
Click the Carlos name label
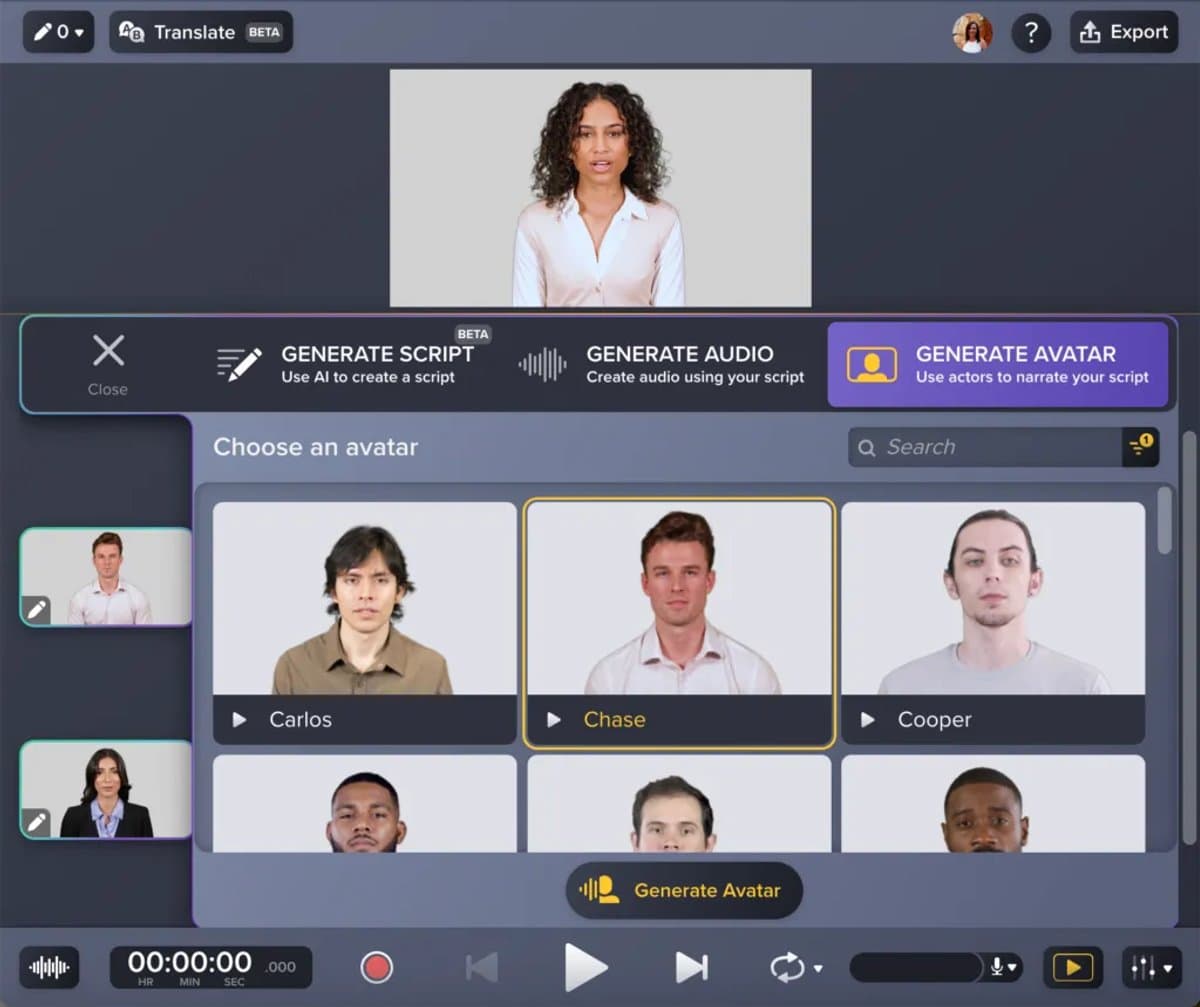[300, 719]
